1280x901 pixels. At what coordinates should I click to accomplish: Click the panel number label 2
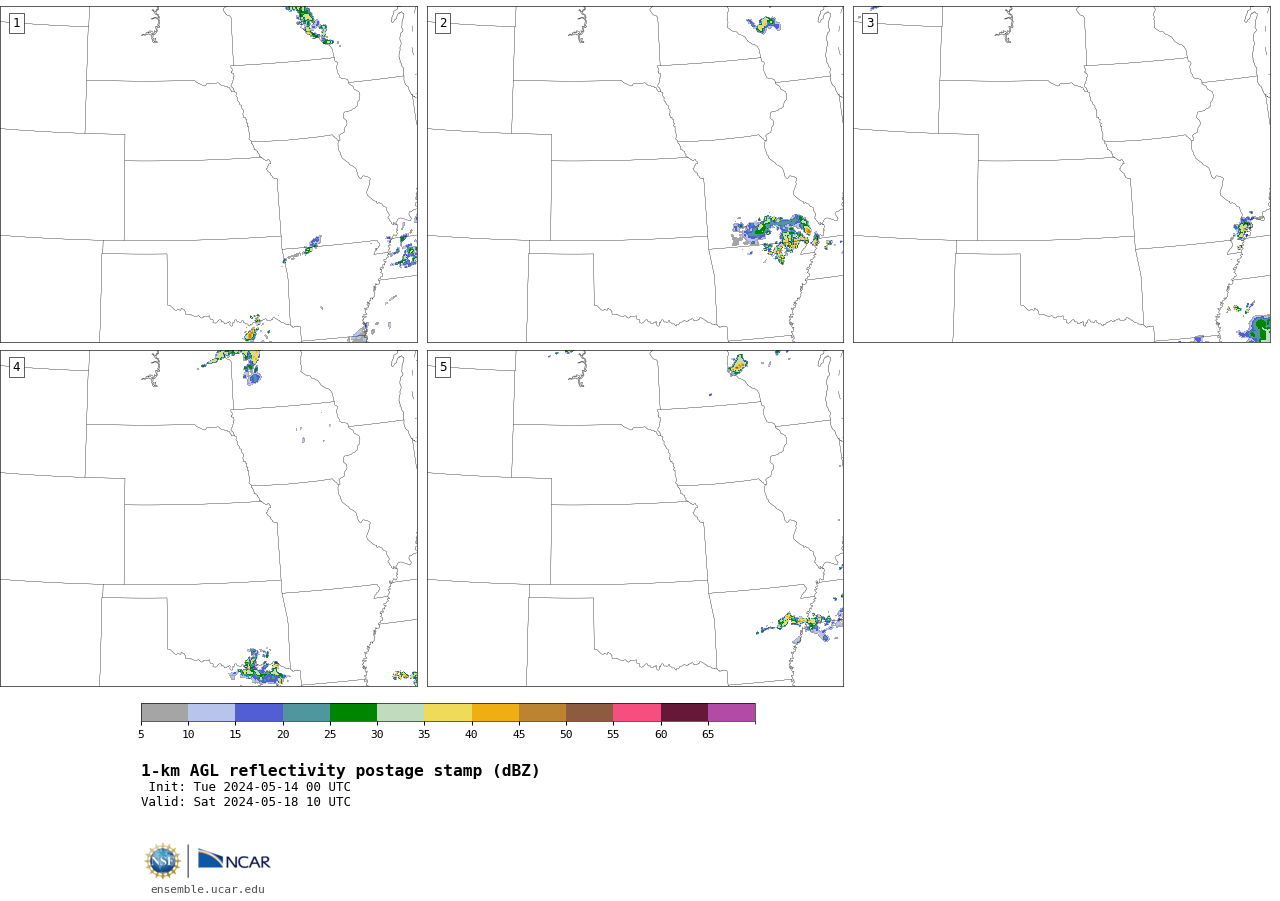tap(443, 23)
